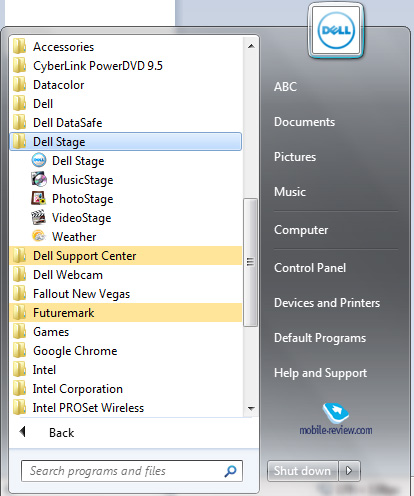Open the Weather app icon
Screen dimensions: 414x496
coord(39,236)
